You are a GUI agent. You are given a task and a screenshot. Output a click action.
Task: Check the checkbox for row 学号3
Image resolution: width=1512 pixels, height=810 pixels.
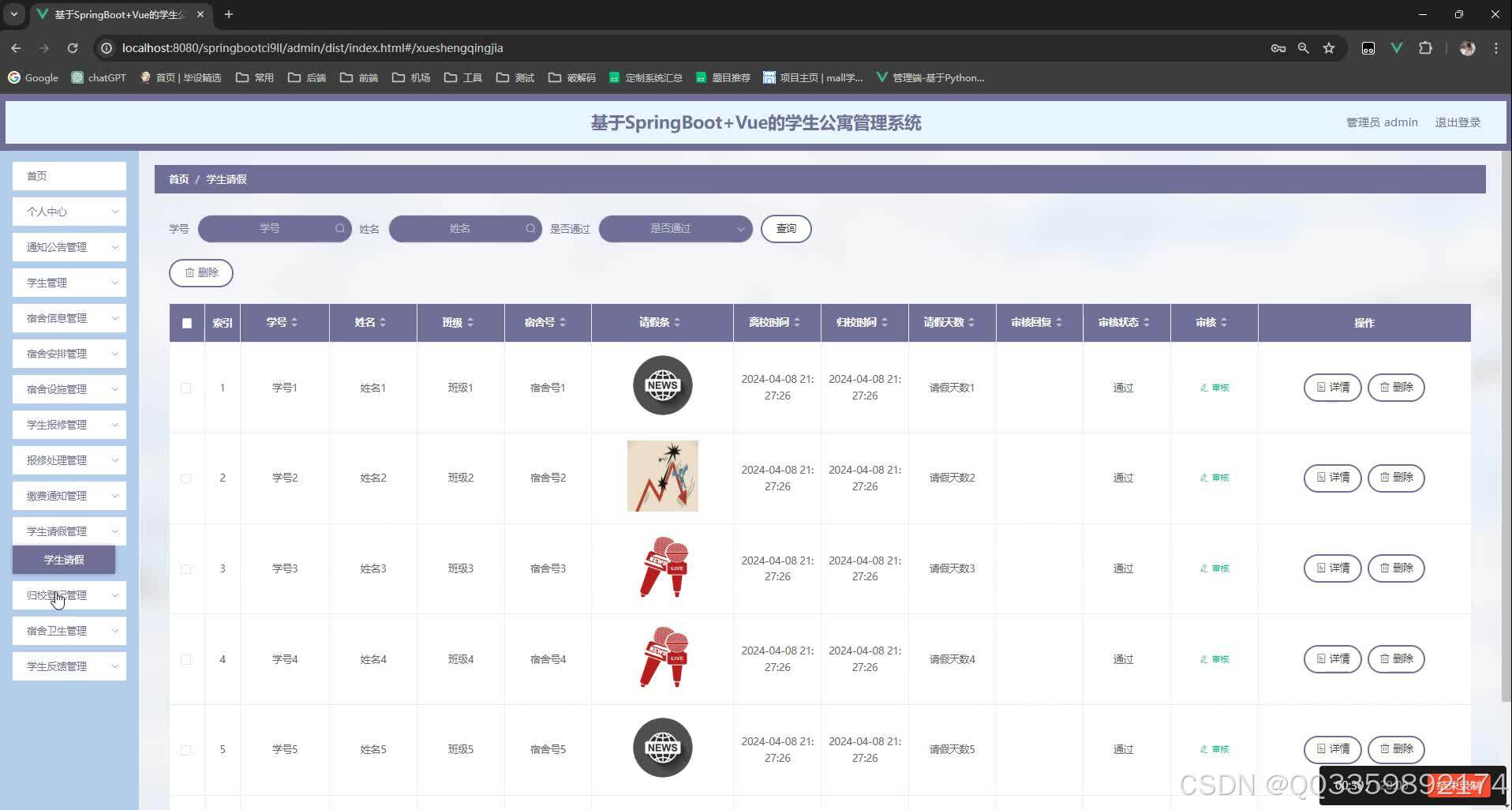[186, 569]
